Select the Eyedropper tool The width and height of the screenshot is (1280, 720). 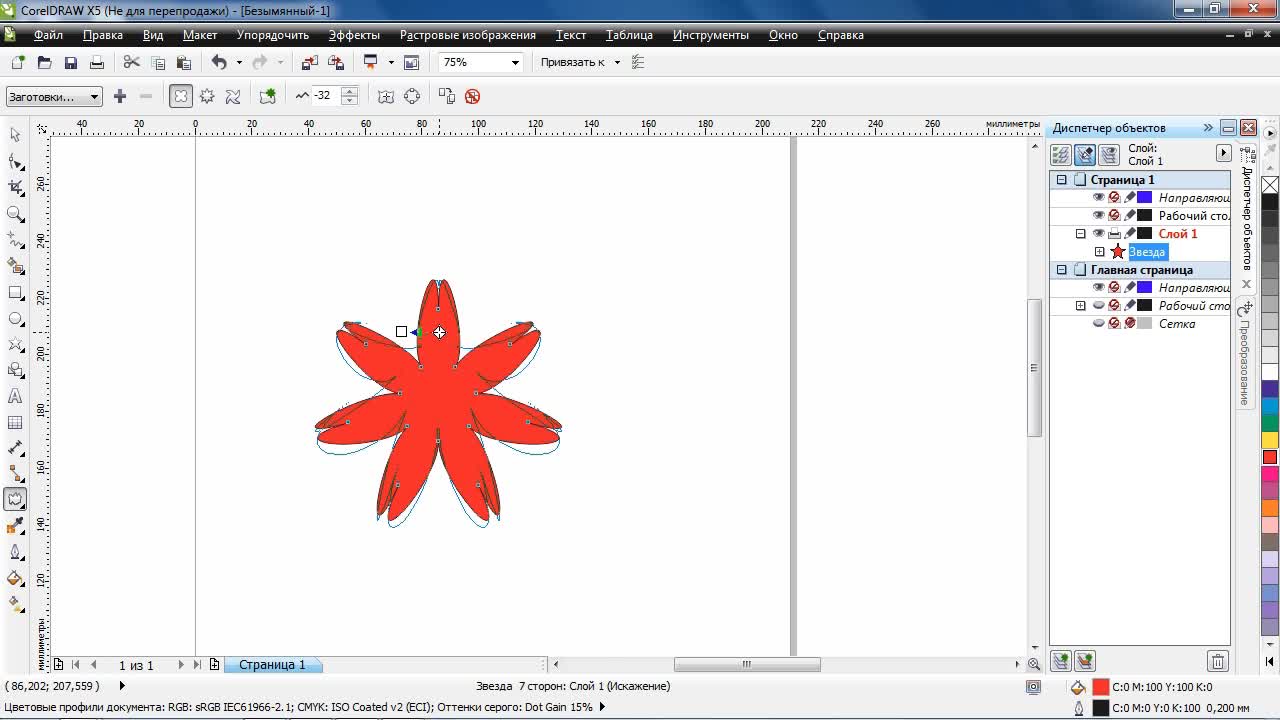(15, 525)
